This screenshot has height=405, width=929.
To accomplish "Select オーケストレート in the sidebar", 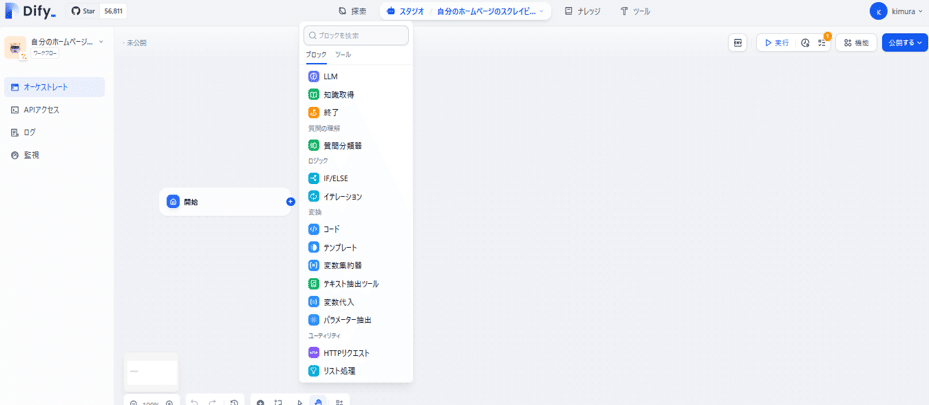I will pos(55,87).
